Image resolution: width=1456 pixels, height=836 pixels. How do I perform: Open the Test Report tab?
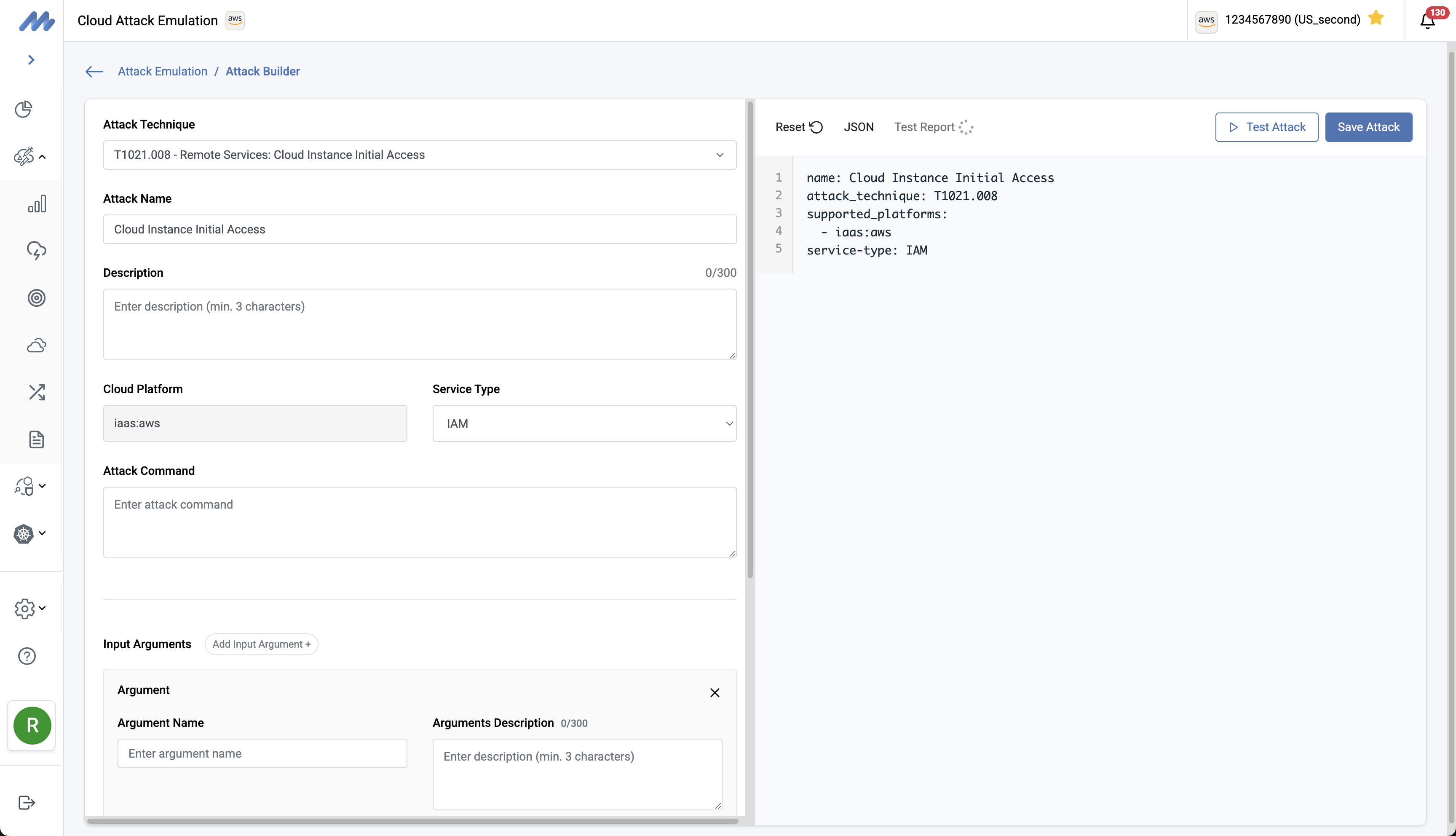(924, 127)
